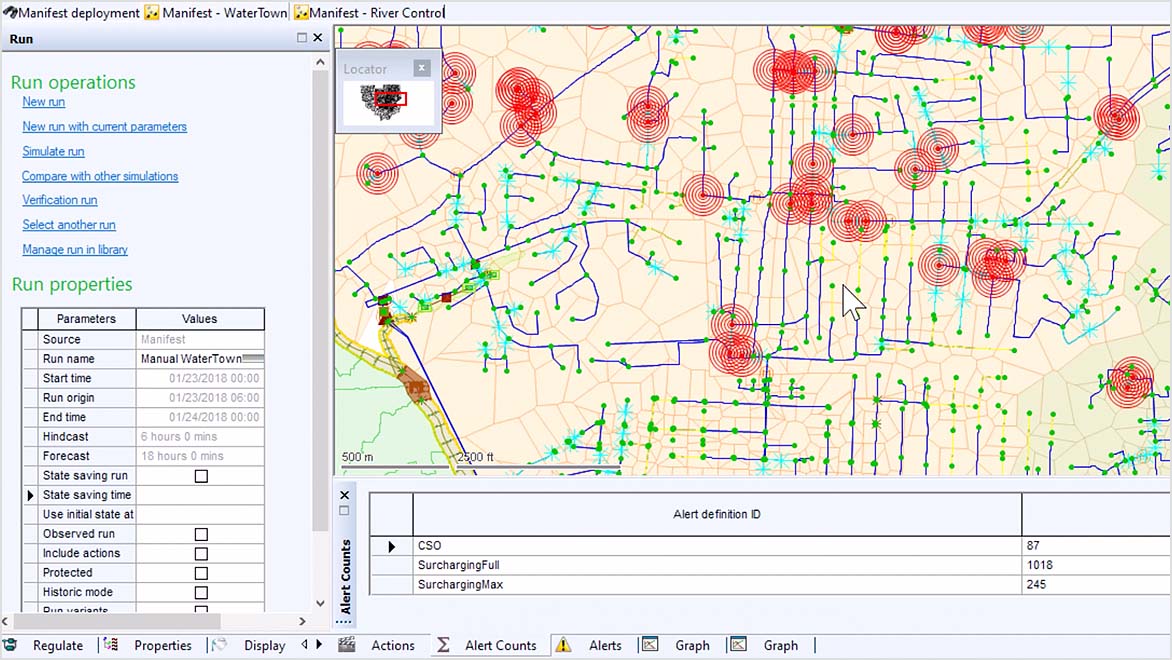Click the Properties icon on the bottom bar

pos(110,645)
